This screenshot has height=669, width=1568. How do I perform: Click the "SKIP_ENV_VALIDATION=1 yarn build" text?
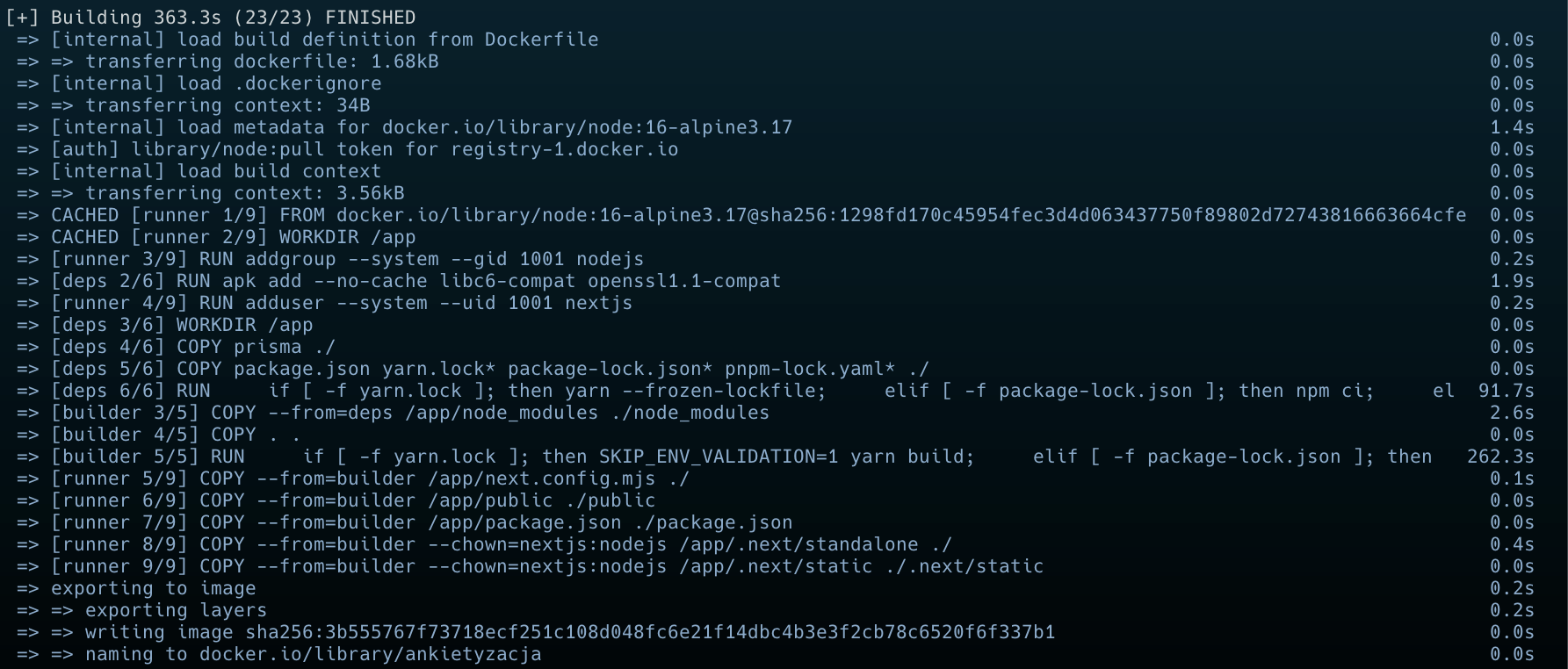786,457
